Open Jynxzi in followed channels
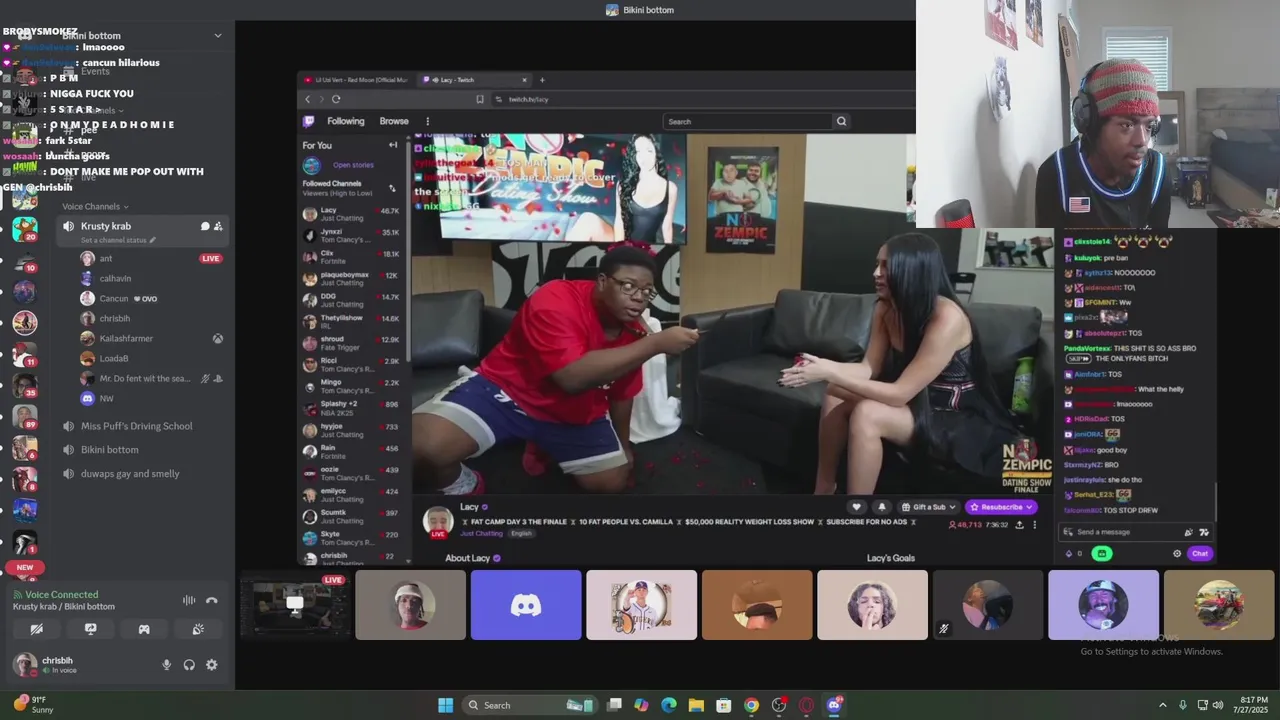 tap(351, 236)
